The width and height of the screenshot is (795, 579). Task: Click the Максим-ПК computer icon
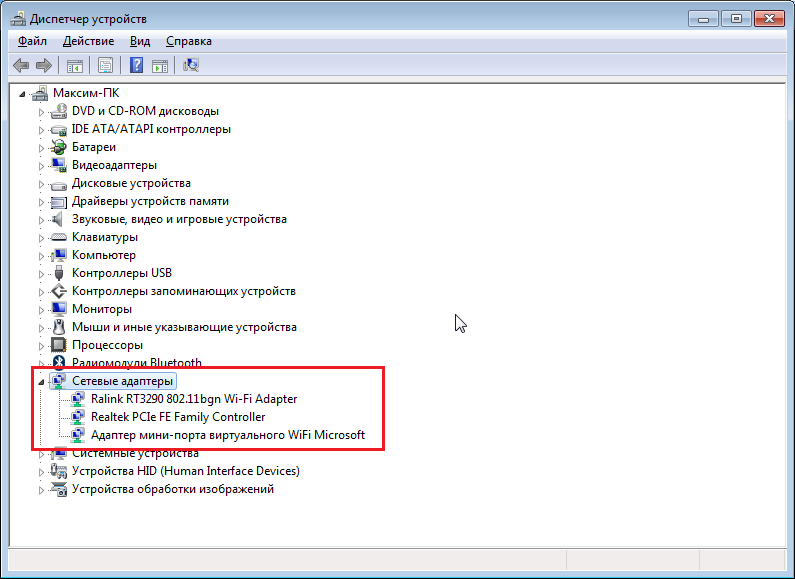(x=40, y=93)
